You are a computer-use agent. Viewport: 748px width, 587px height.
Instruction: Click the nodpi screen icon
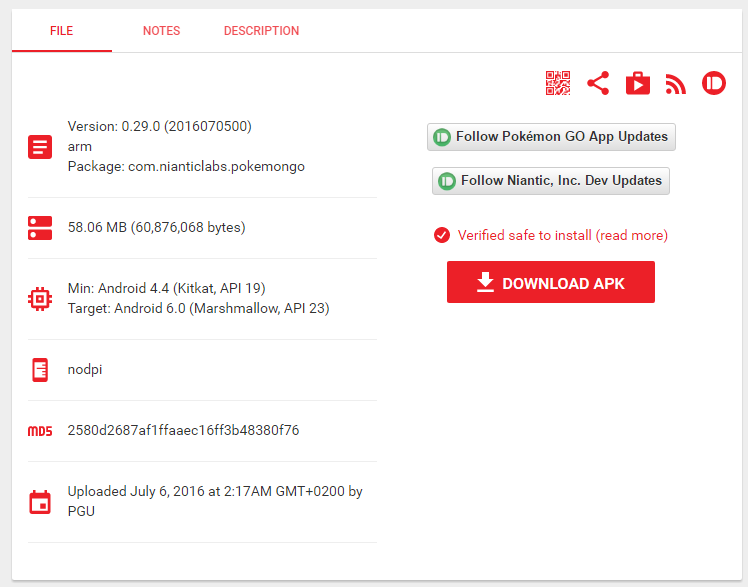point(40,370)
